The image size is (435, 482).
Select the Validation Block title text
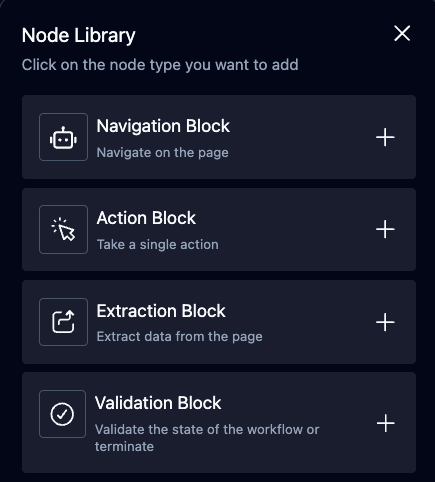tap(158, 403)
